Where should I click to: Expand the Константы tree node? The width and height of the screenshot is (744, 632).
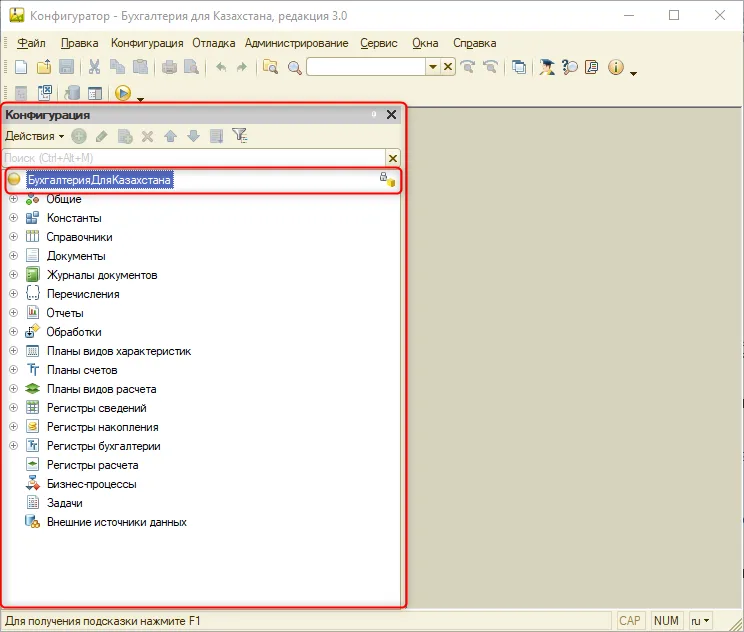(13, 218)
